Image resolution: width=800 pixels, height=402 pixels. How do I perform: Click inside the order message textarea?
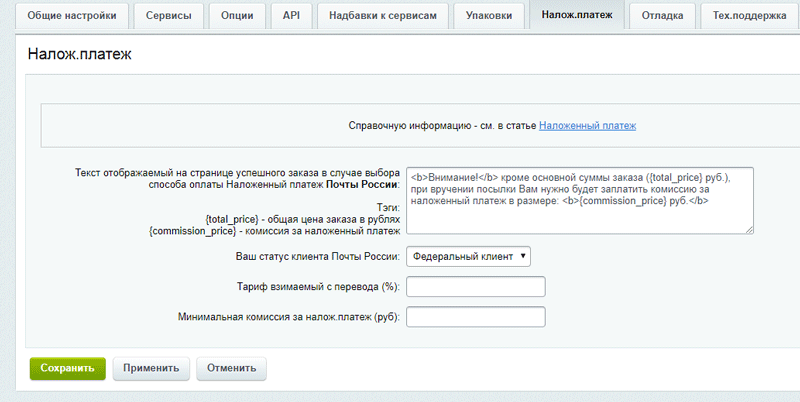tap(579, 200)
